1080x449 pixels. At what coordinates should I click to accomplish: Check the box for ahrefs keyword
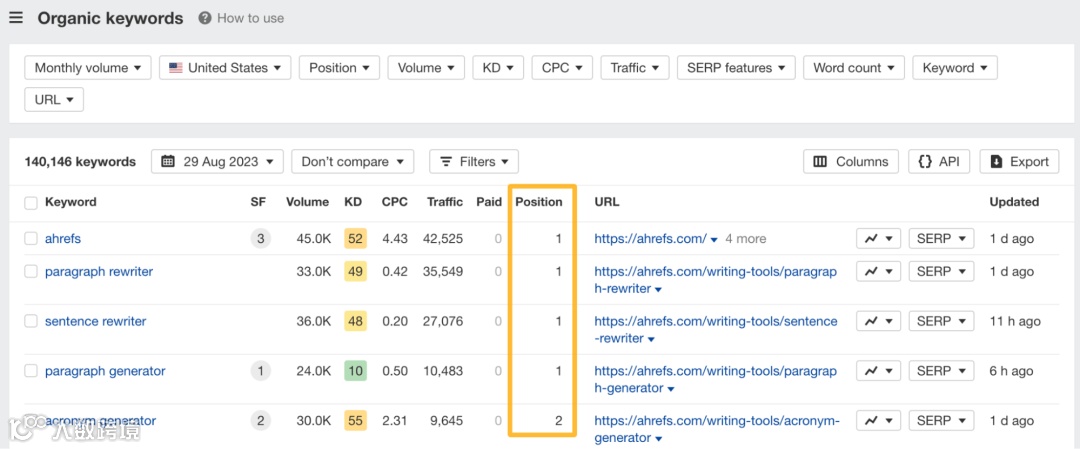click(x=30, y=238)
